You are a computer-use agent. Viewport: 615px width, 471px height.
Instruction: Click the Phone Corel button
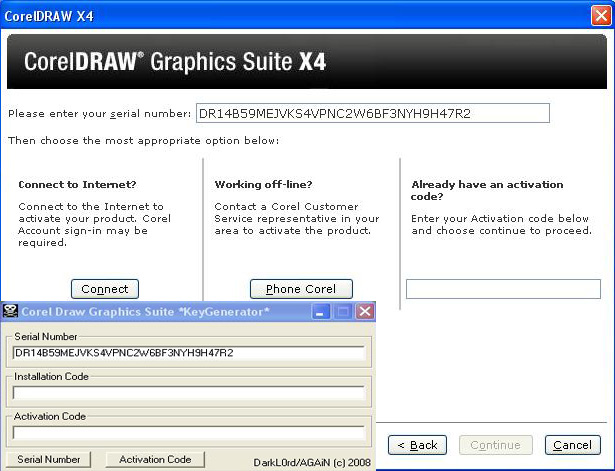point(301,289)
